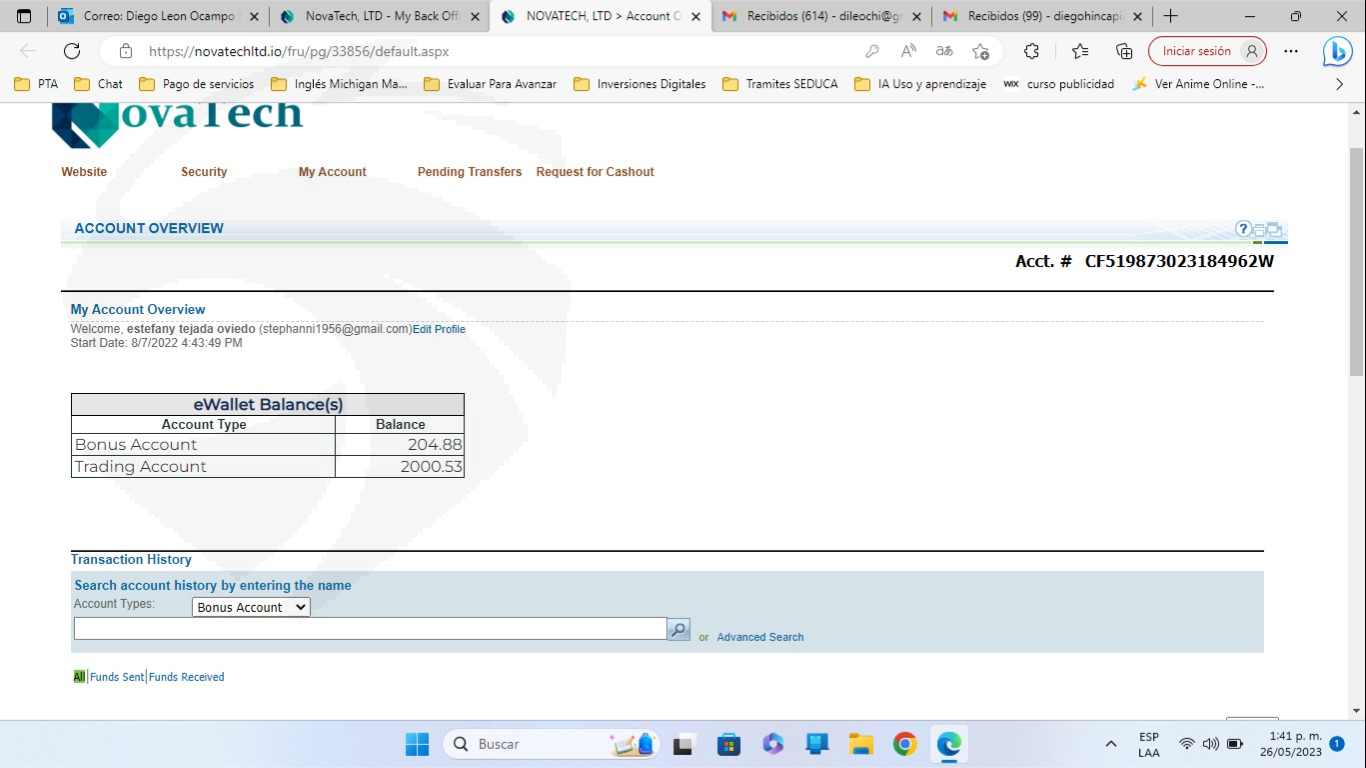Click Iniciar sesión profile button
Image resolution: width=1366 pixels, height=768 pixels.
[x=1207, y=51]
